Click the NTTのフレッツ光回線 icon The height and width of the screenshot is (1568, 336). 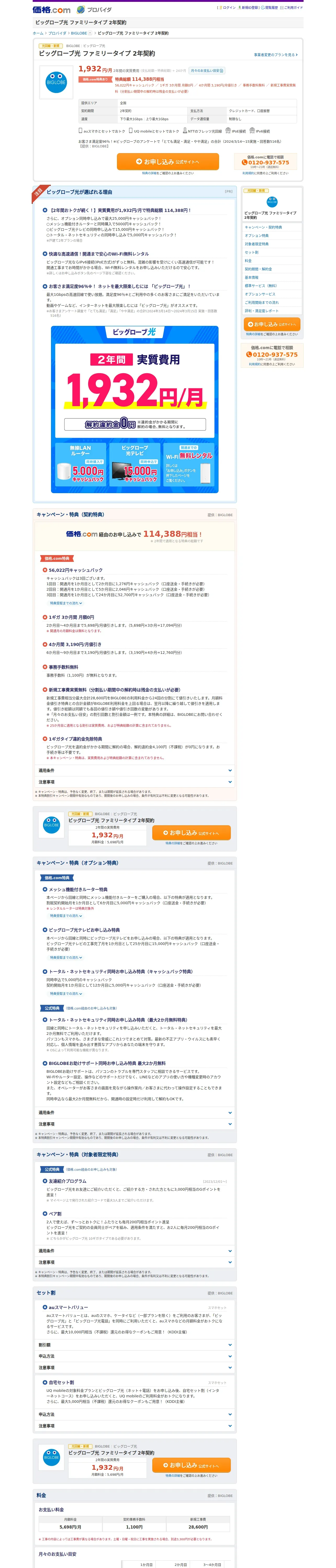coord(184,130)
